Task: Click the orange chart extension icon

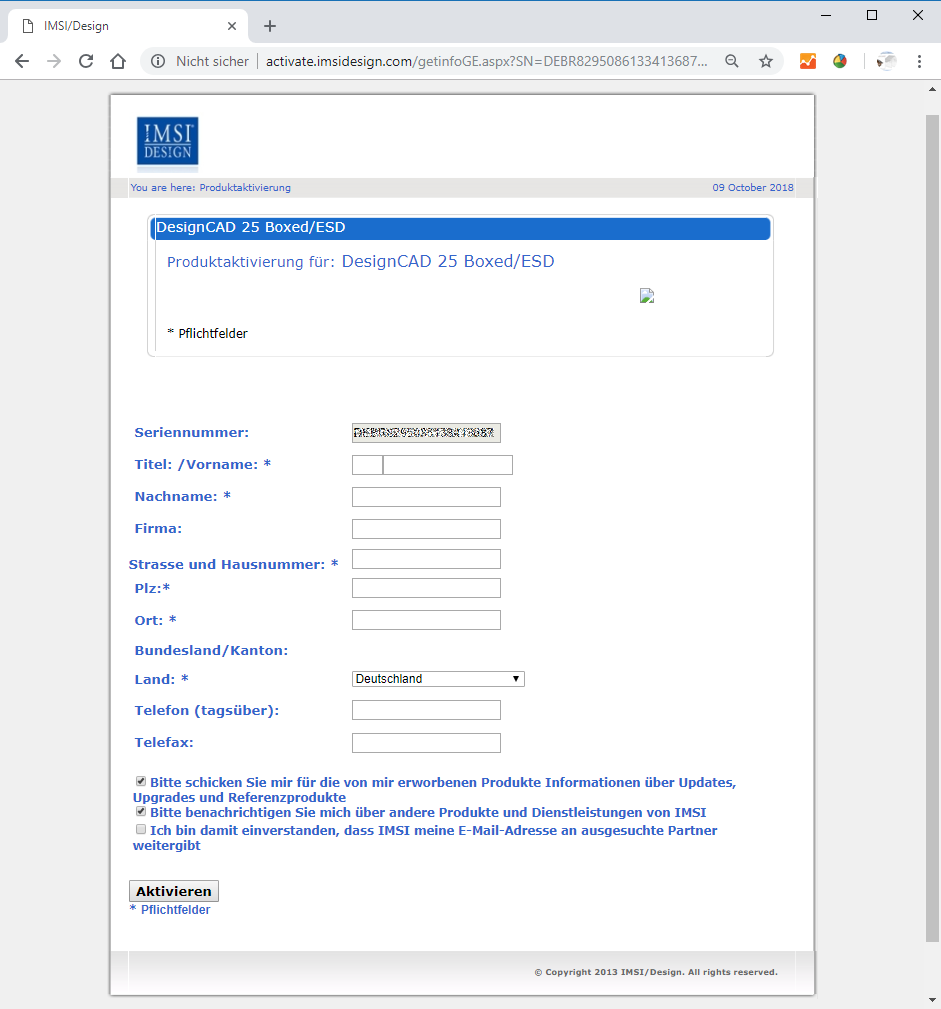Action: 808,61
